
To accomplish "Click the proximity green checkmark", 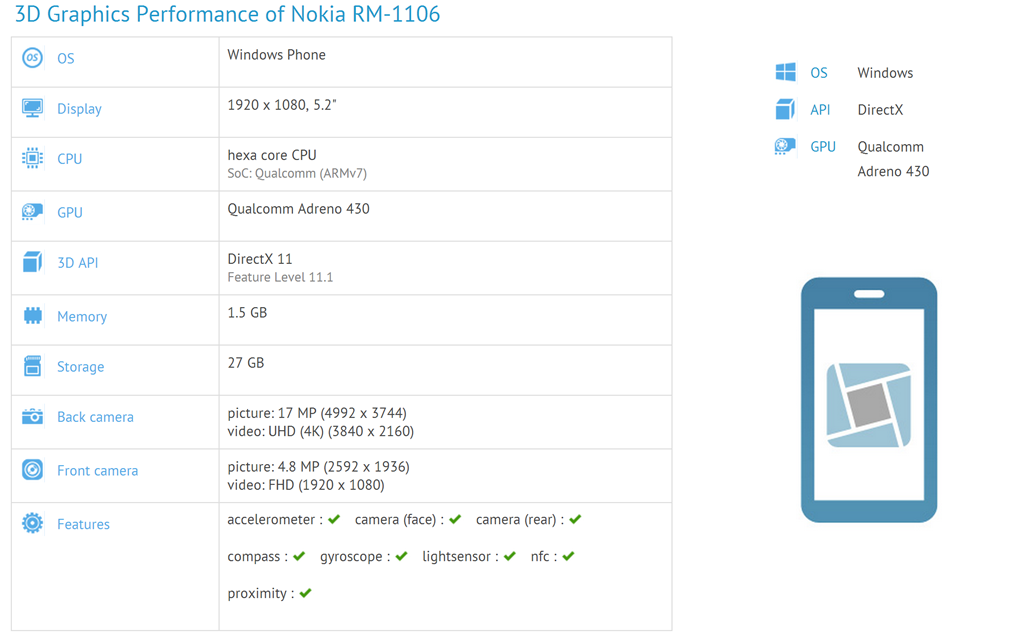I will [x=305, y=593].
